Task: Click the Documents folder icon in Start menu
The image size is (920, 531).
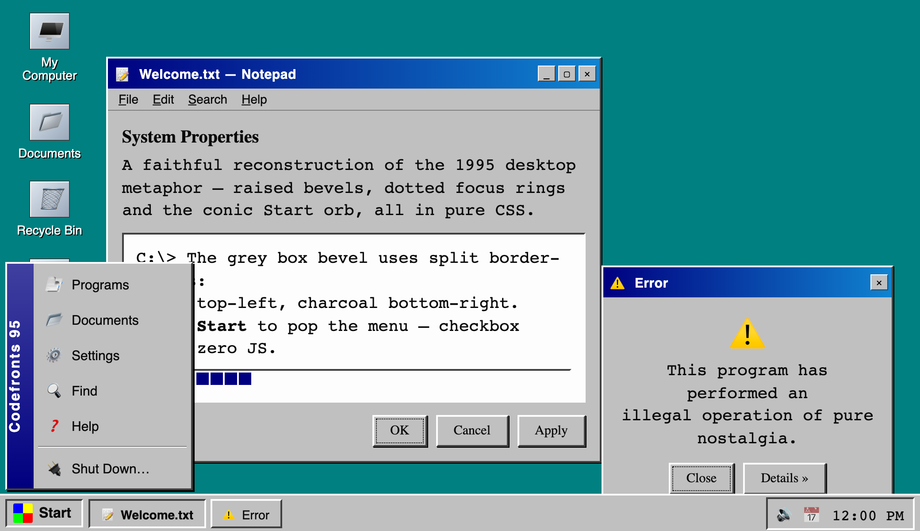Action: 54,320
